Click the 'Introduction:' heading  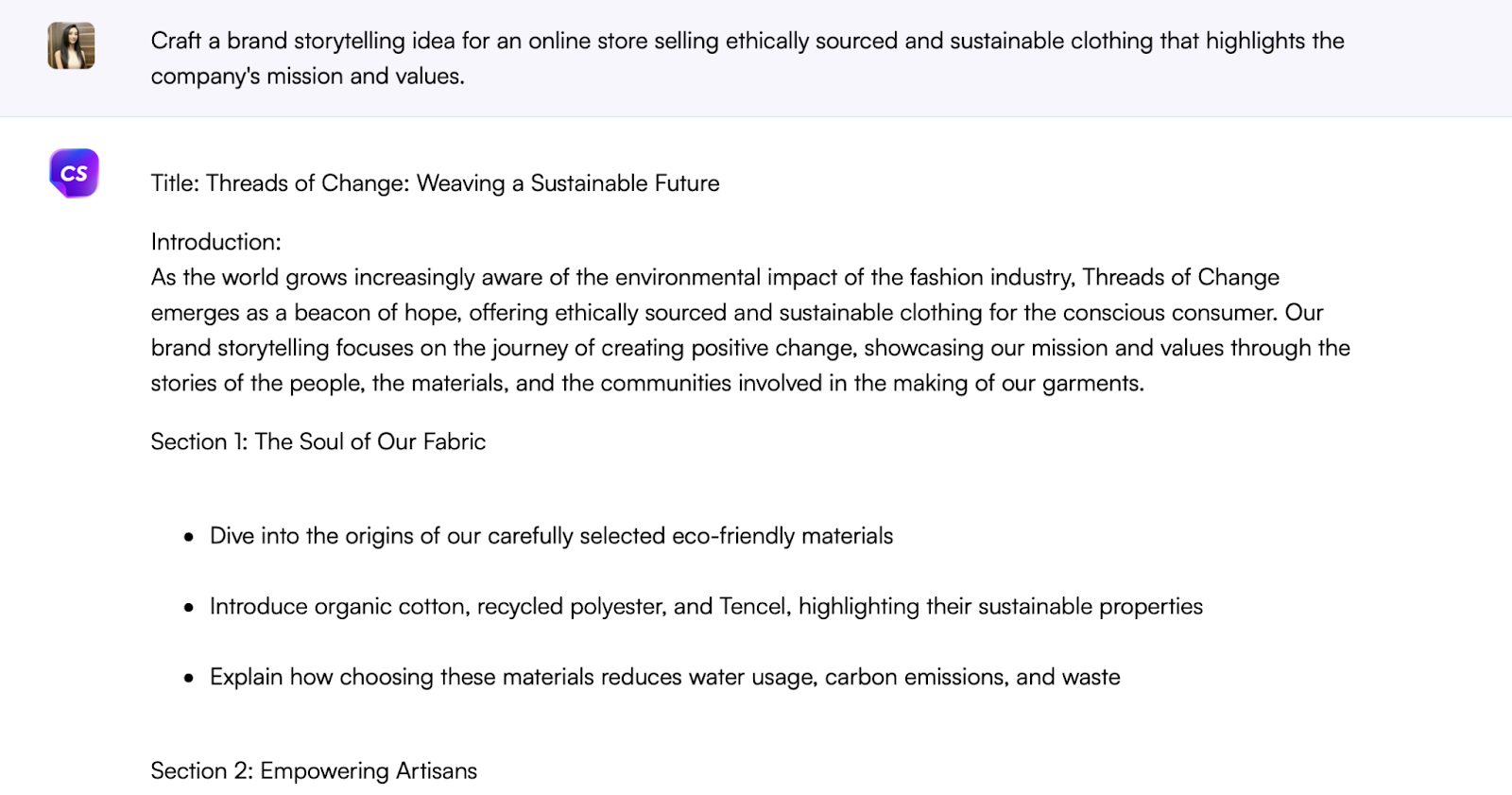coord(215,242)
